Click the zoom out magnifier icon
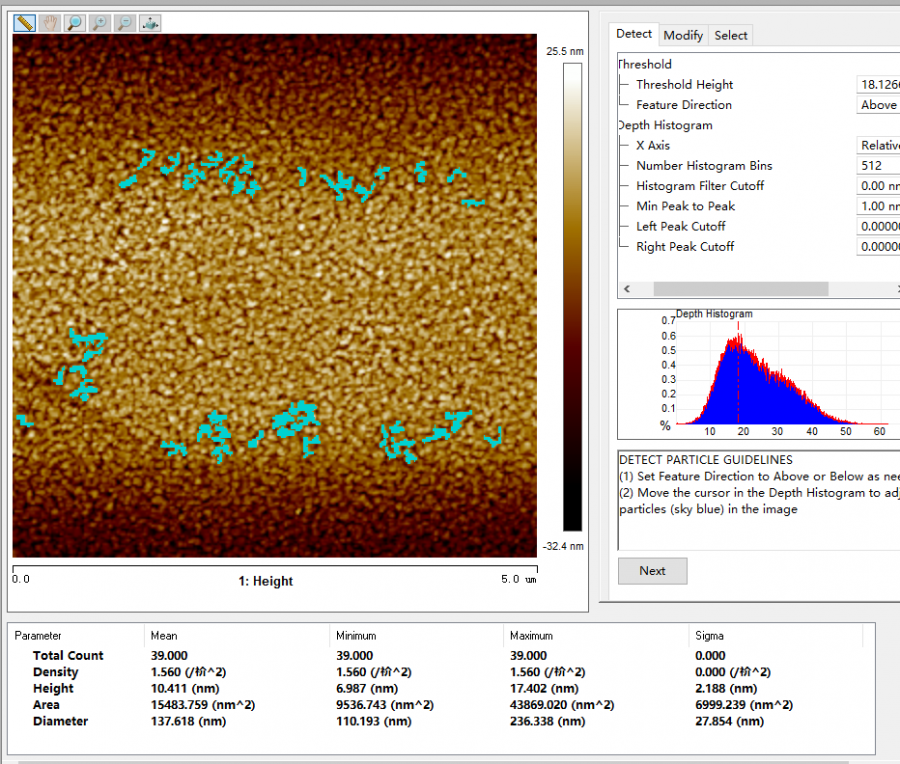The width and height of the screenshot is (900, 764). click(x=125, y=23)
